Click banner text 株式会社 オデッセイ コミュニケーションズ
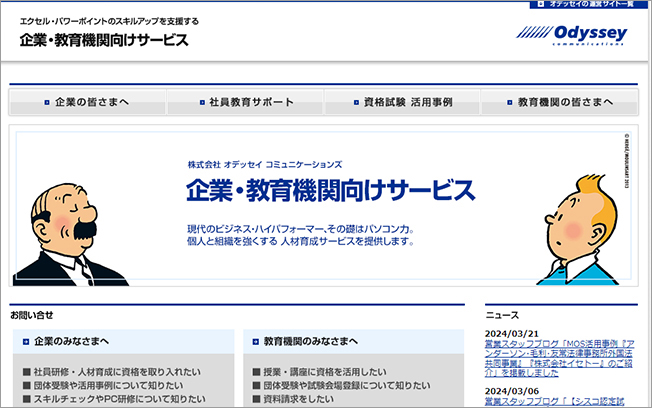 point(265,165)
